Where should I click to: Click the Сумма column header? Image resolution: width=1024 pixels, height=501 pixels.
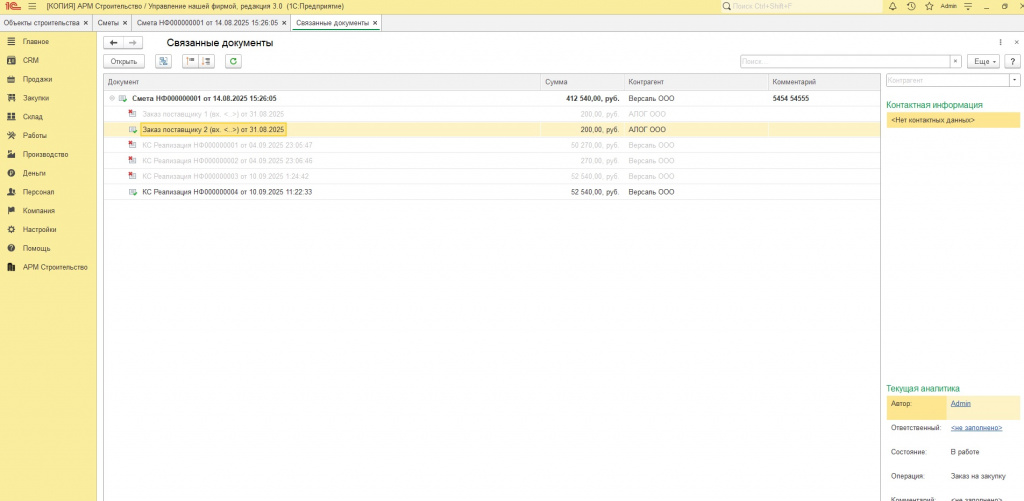582,82
